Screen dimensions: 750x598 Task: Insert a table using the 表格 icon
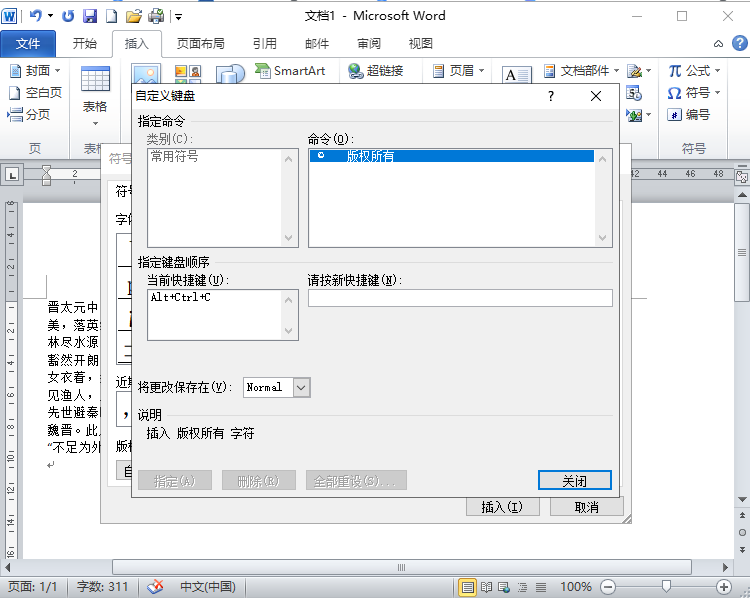coord(95,95)
